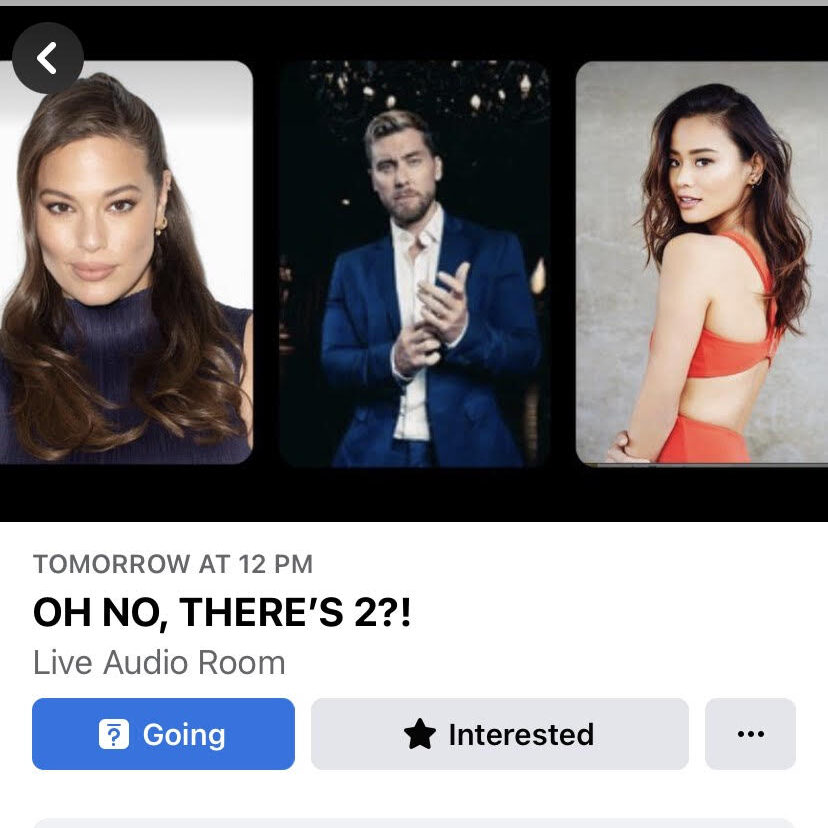
Task: Open photo of man in blue suit
Action: click(x=415, y=264)
